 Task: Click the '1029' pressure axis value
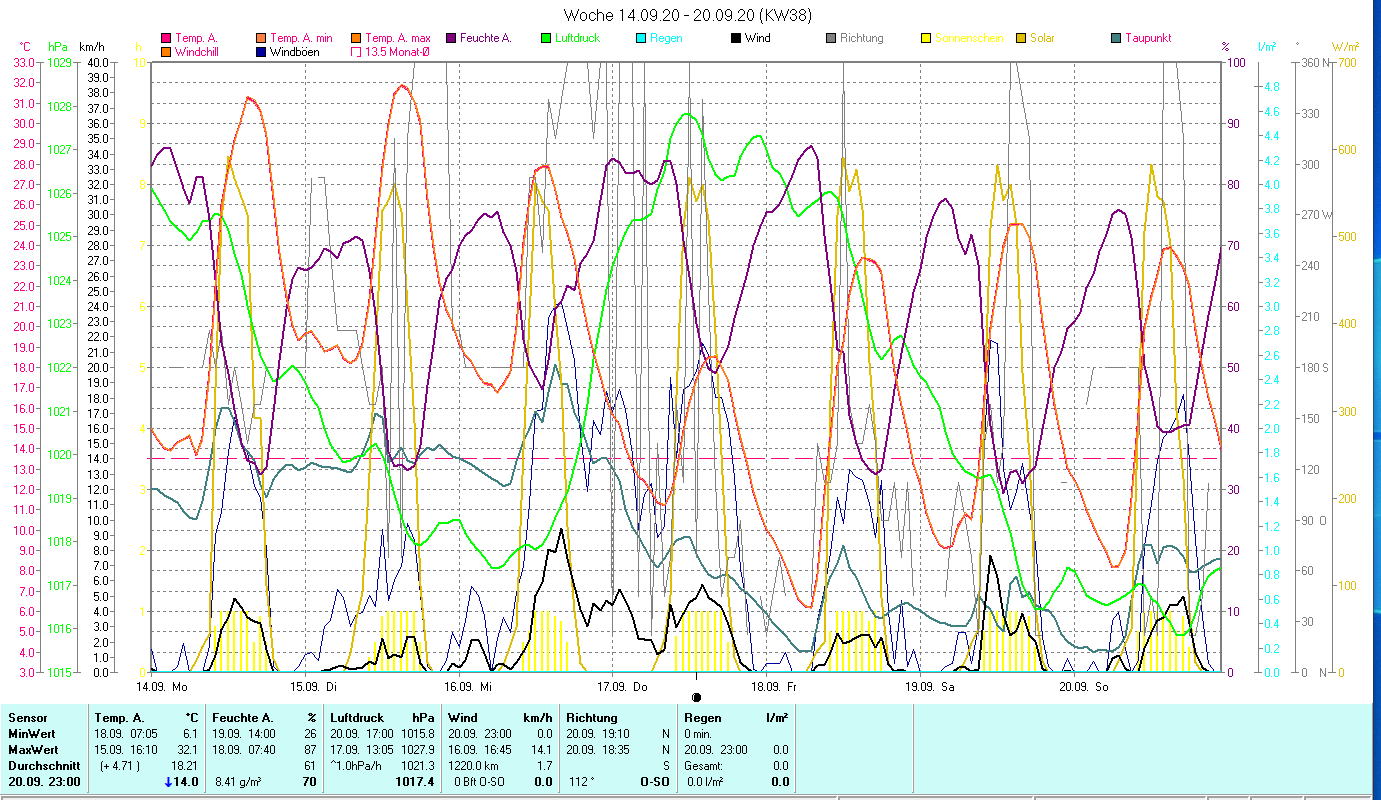click(59, 62)
